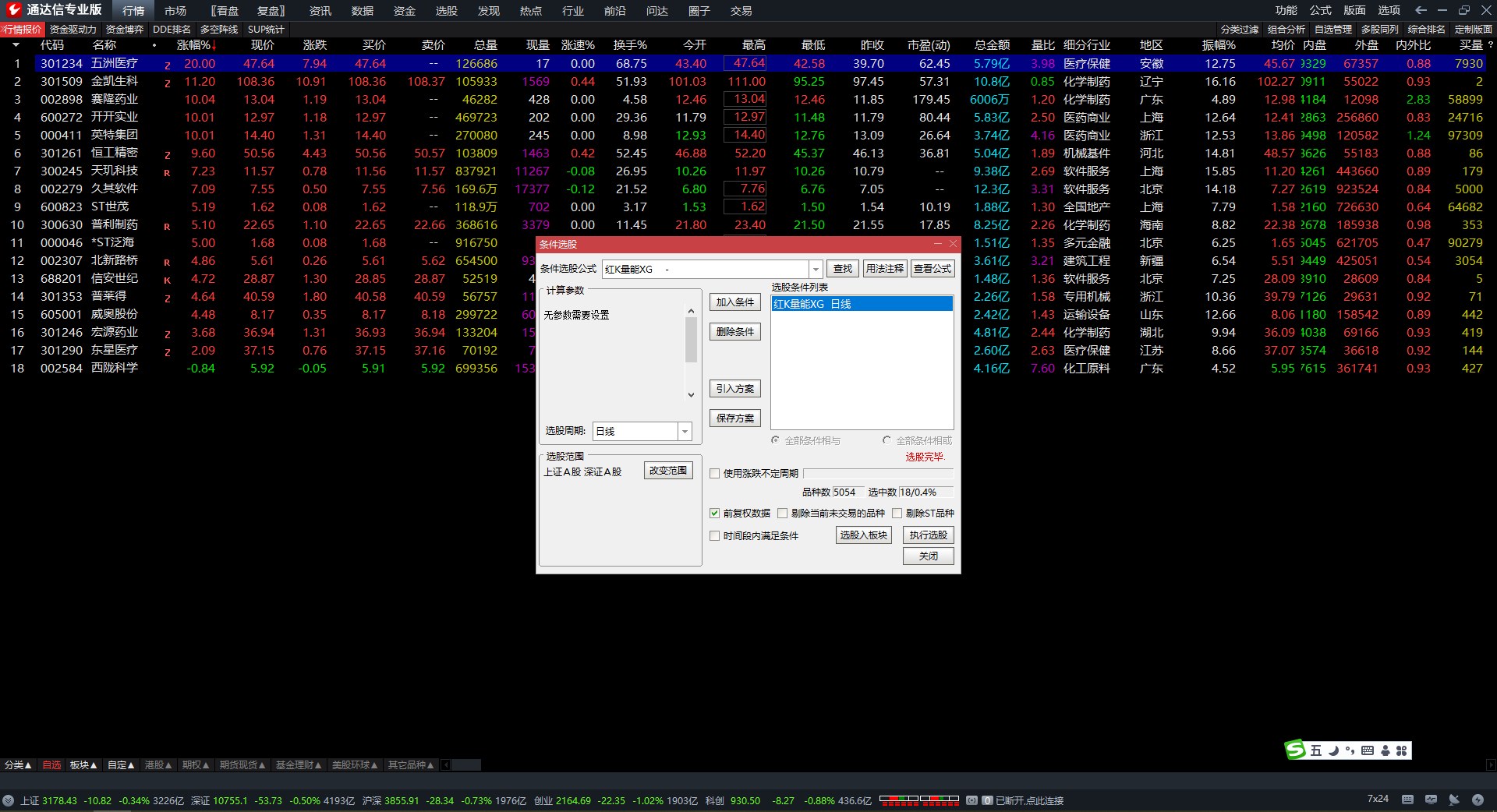The width and height of the screenshot is (1497, 812).
Task: Check the 剔除ST品种 option
Action: click(x=897, y=513)
